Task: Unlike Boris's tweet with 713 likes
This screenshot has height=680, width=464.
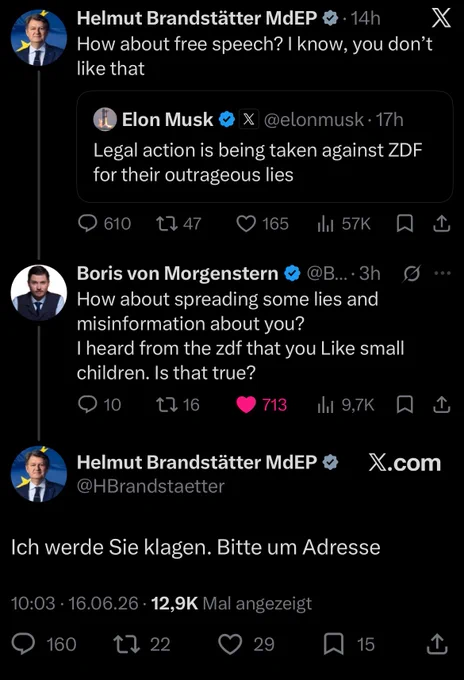Action: (246, 405)
